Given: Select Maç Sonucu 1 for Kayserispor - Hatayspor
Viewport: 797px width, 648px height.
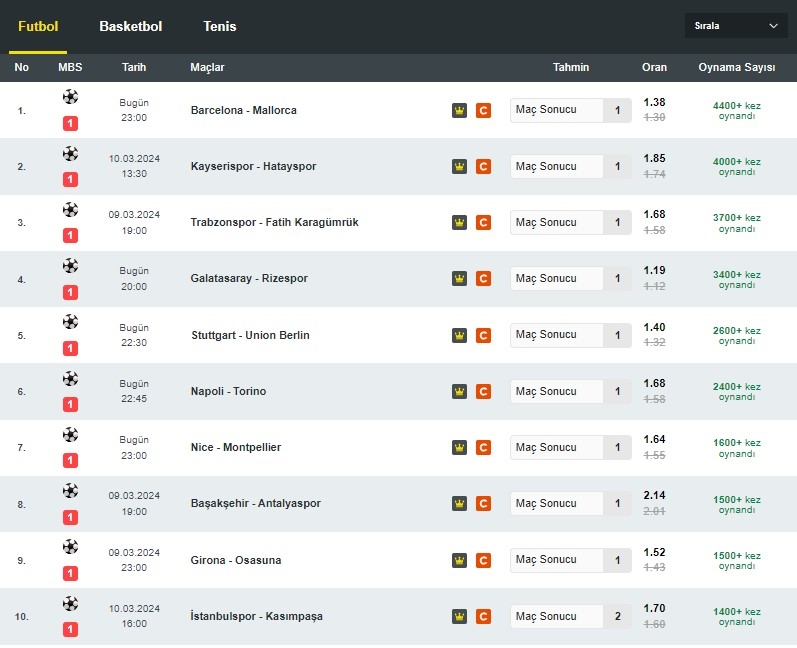Looking at the screenshot, I should (x=570, y=166).
